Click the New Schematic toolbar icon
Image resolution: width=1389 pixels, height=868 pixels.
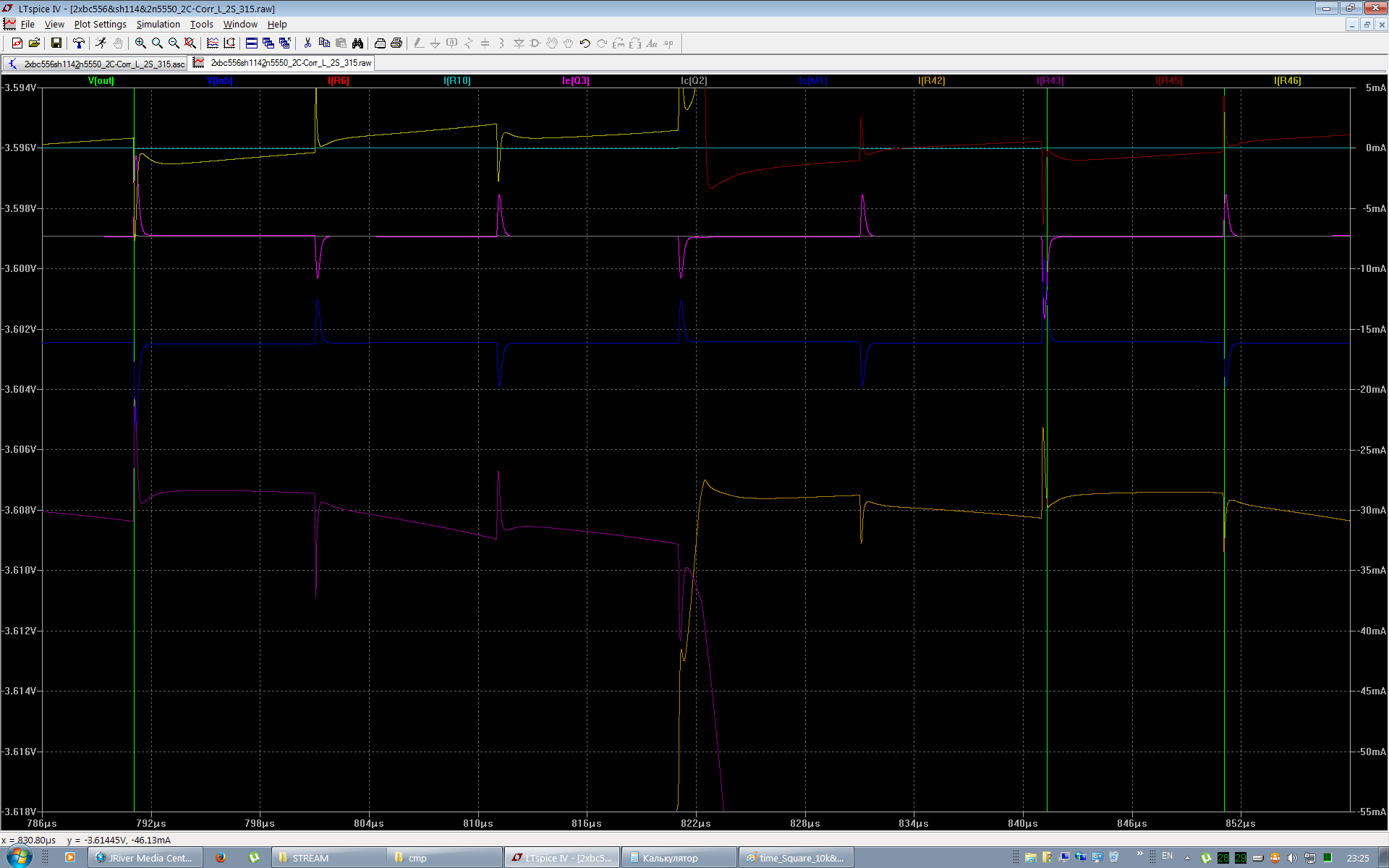(17, 43)
